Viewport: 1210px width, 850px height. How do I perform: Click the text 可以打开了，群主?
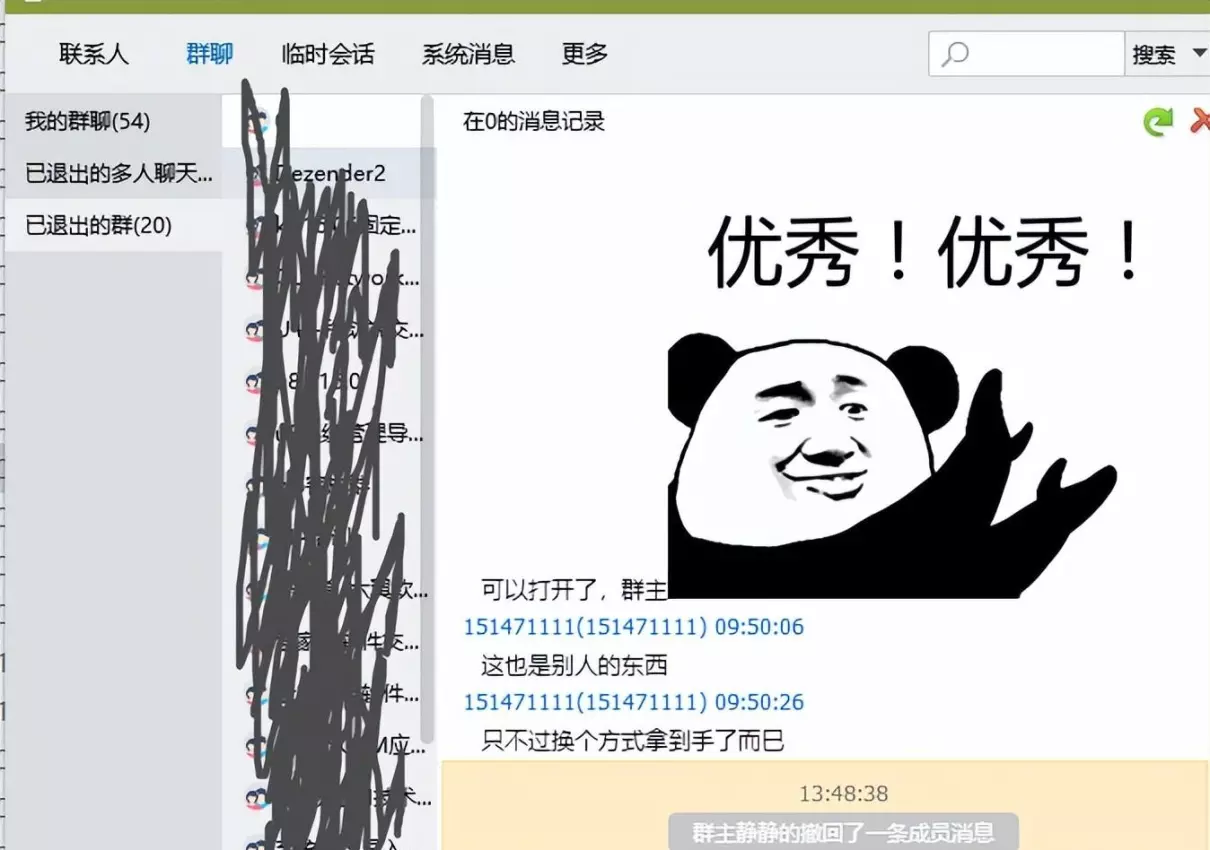[x=573, y=590]
